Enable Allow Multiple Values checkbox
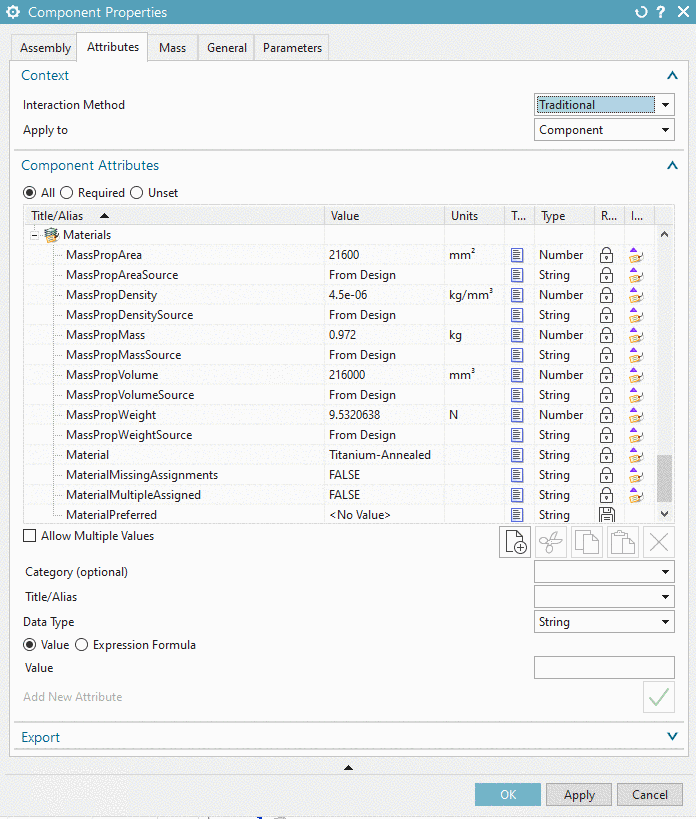Image resolution: width=696 pixels, height=819 pixels. pyautogui.click(x=30, y=536)
